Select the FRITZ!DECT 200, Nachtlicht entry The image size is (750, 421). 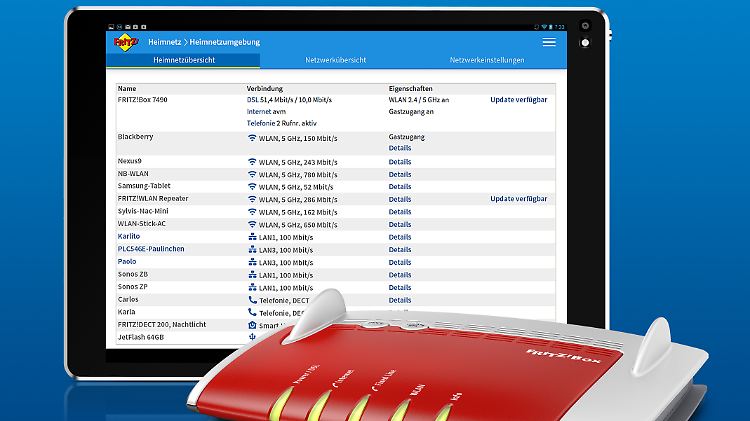pyautogui.click(x=162, y=324)
